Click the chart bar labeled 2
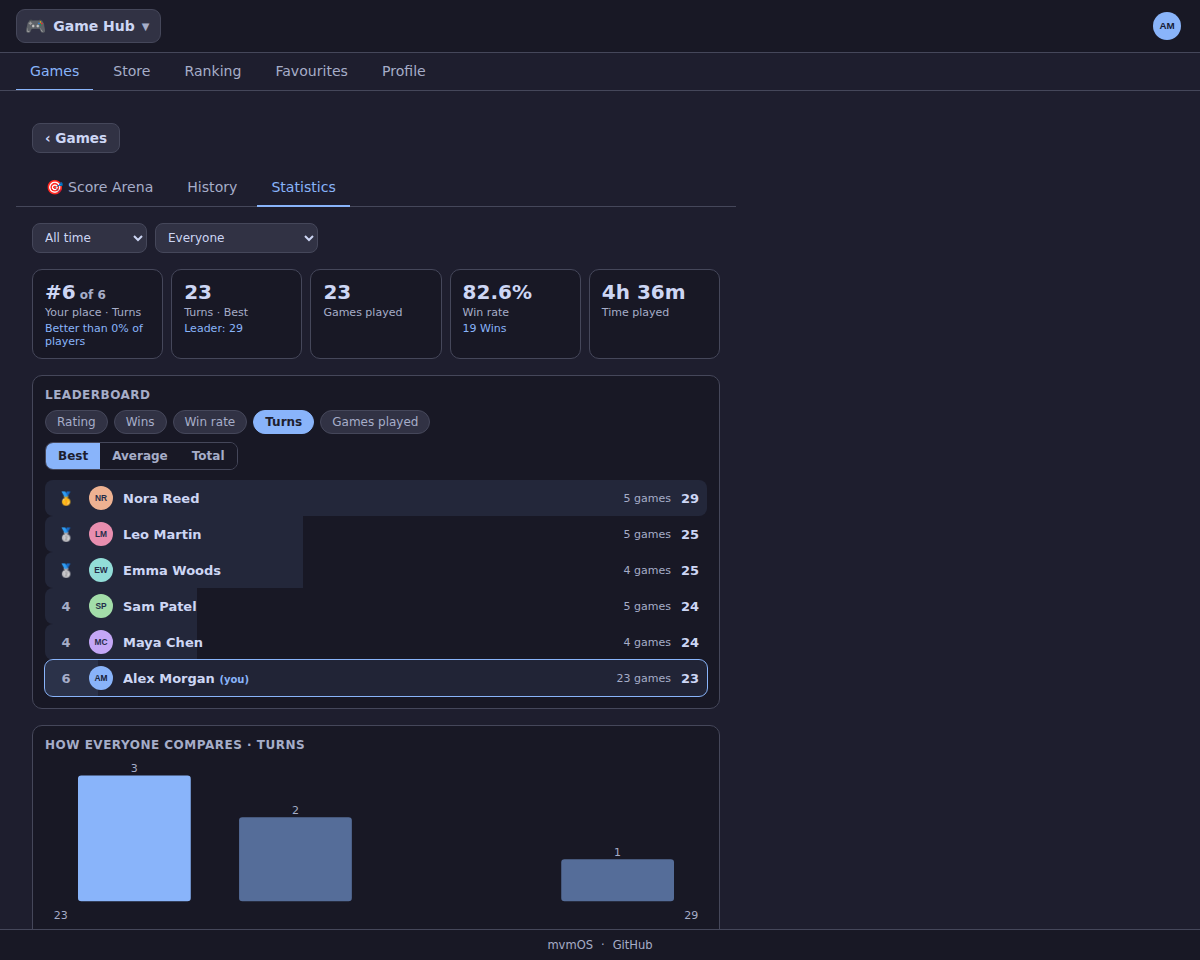 pos(295,859)
